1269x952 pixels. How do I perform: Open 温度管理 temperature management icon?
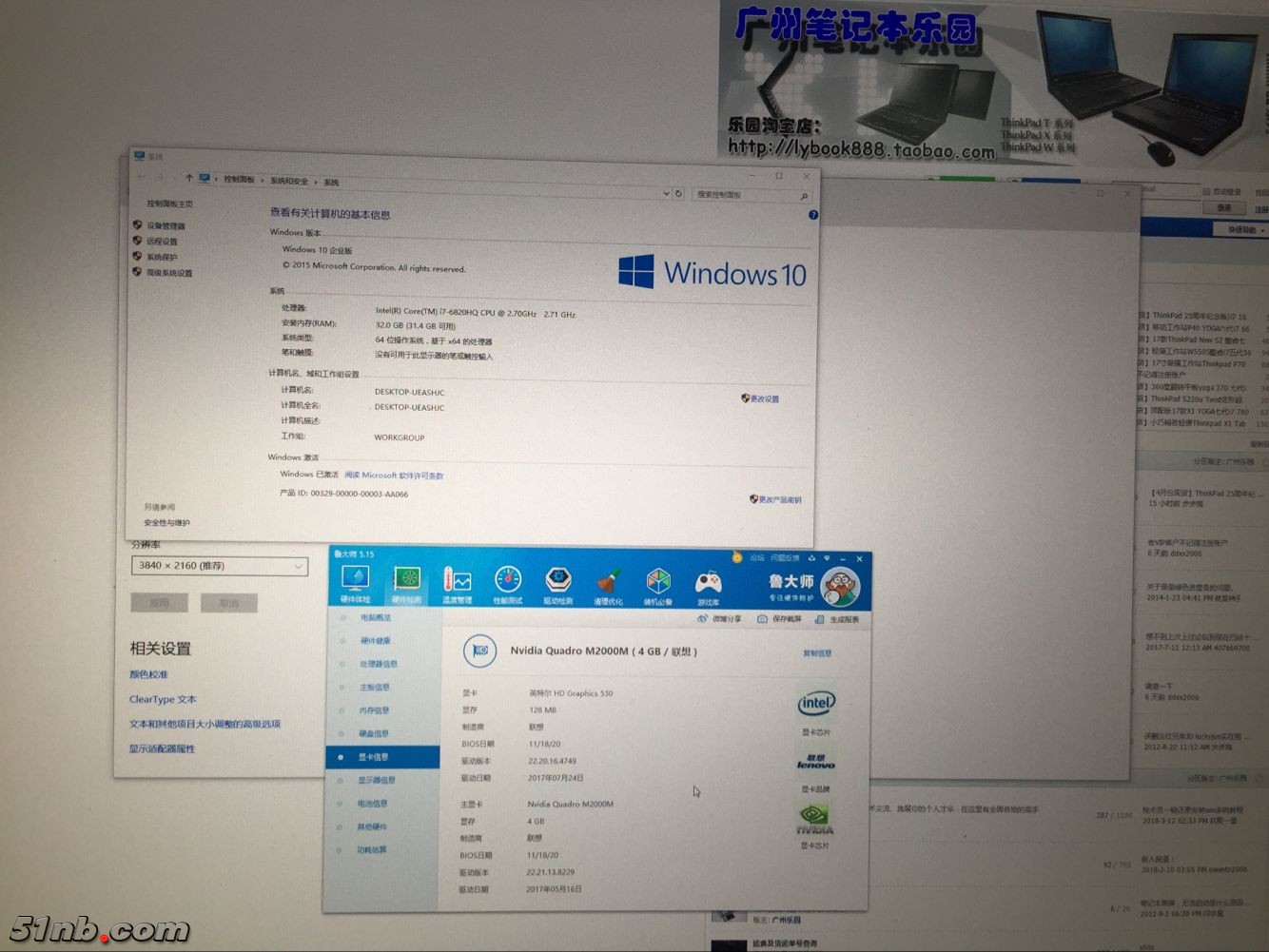(458, 586)
